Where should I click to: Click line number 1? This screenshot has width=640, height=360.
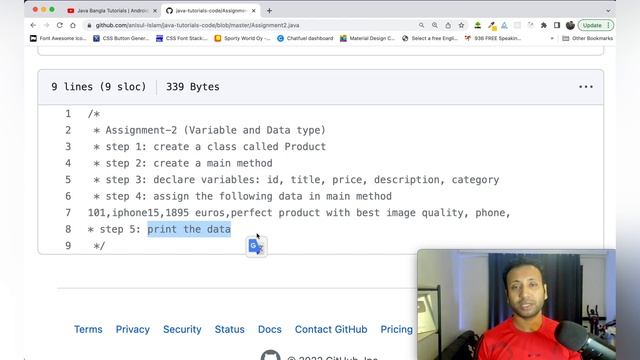(x=68, y=114)
